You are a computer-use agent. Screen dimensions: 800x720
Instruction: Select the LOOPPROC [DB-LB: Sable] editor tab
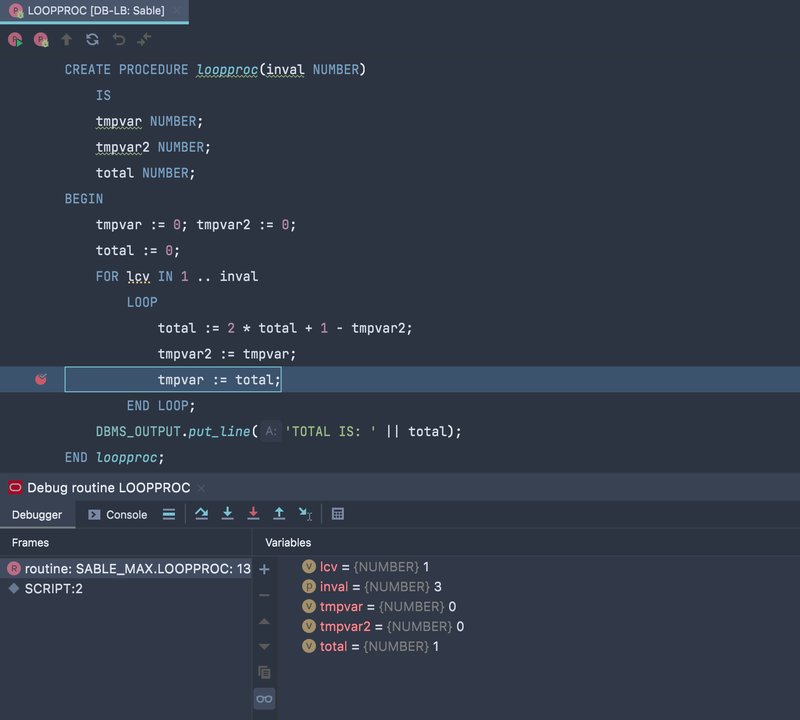tap(95, 11)
